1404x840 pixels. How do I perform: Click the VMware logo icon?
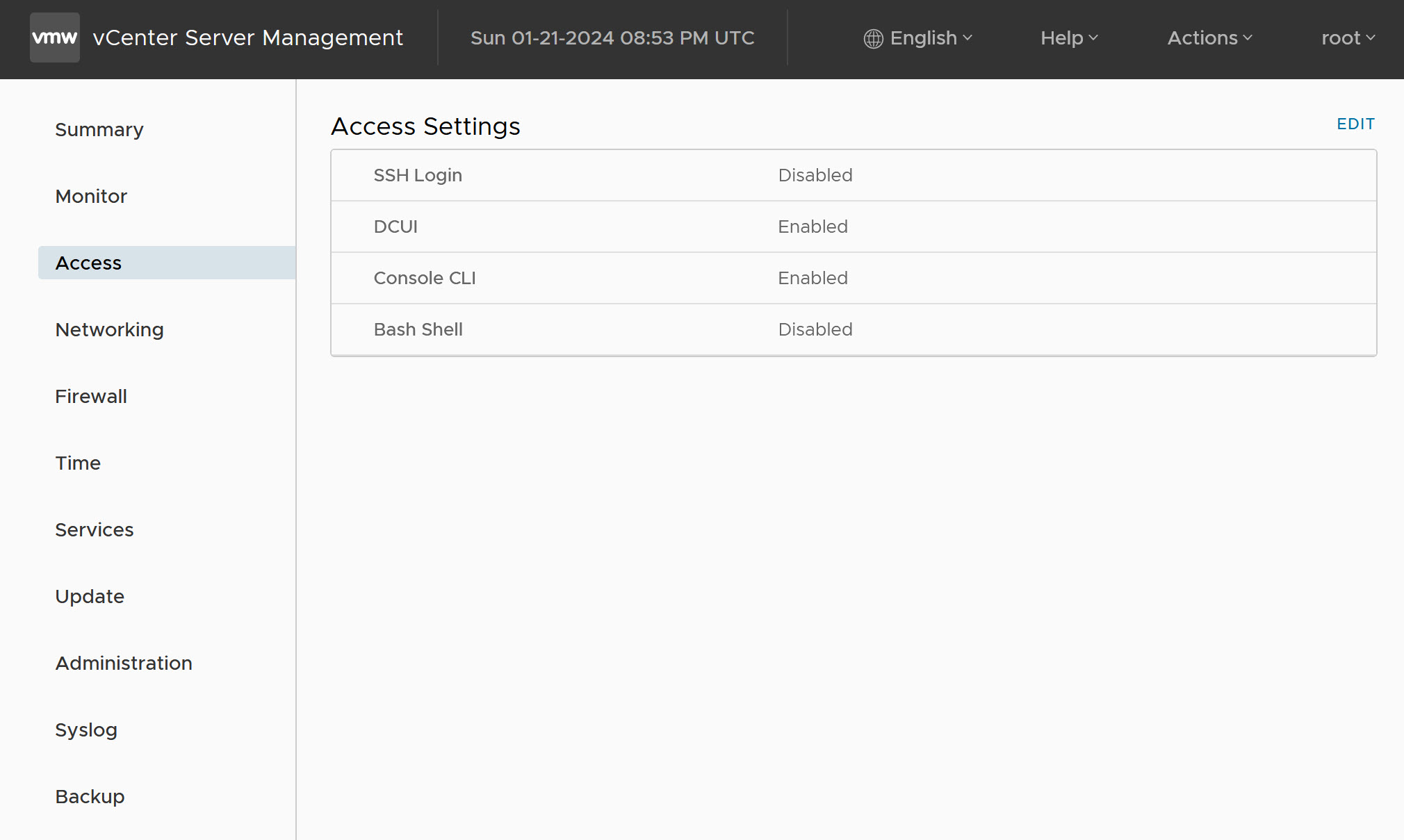pos(54,38)
